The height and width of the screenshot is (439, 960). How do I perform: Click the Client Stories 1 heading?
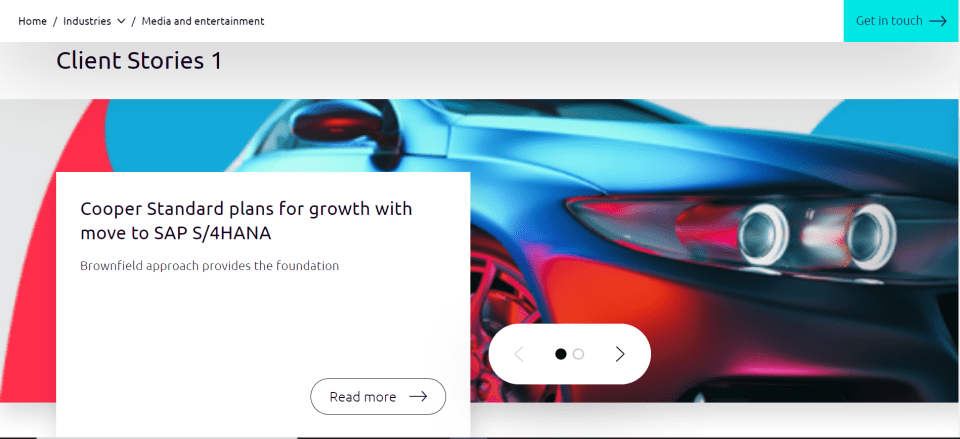[139, 61]
